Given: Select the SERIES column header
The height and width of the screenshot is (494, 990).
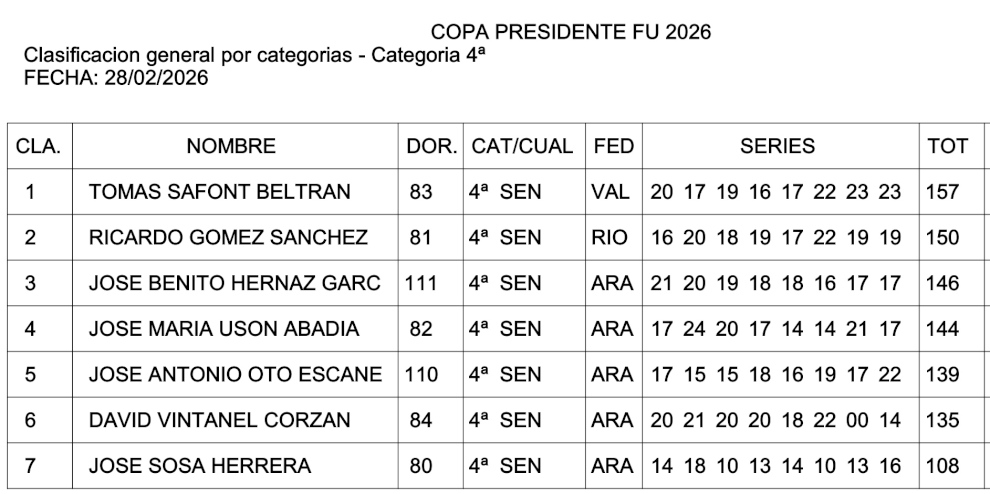Looking at the screenshot, I should tap(777, 146).
